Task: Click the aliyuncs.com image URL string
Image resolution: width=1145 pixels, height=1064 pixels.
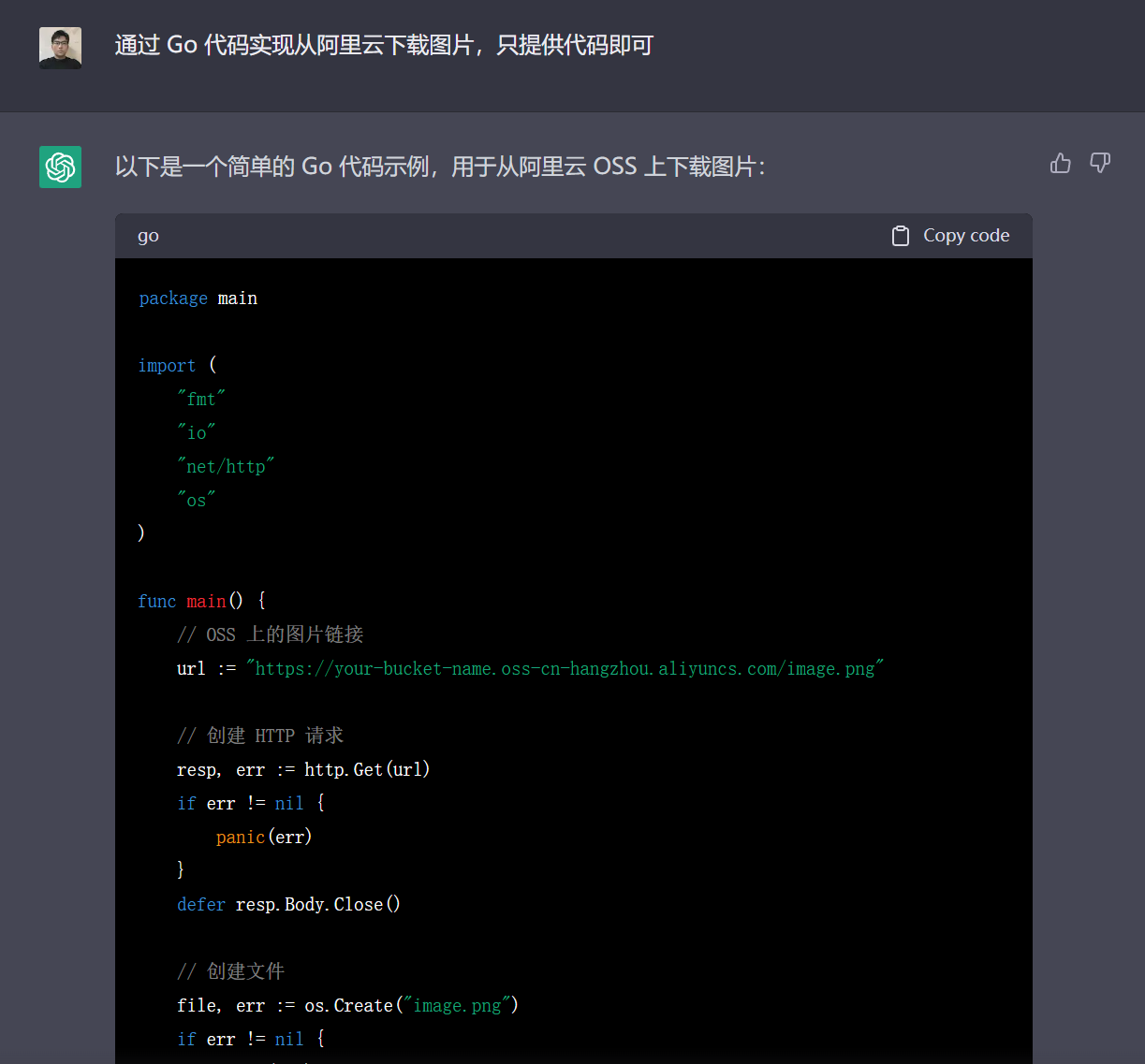Action: click(x=565, y=668)
